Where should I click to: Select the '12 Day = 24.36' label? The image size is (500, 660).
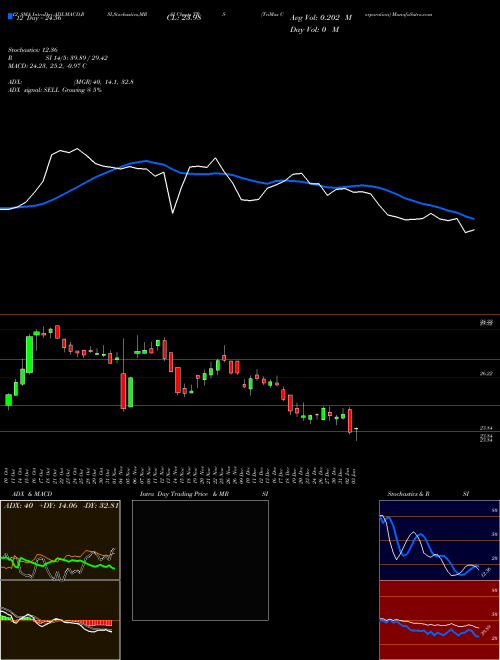[39, 18]
